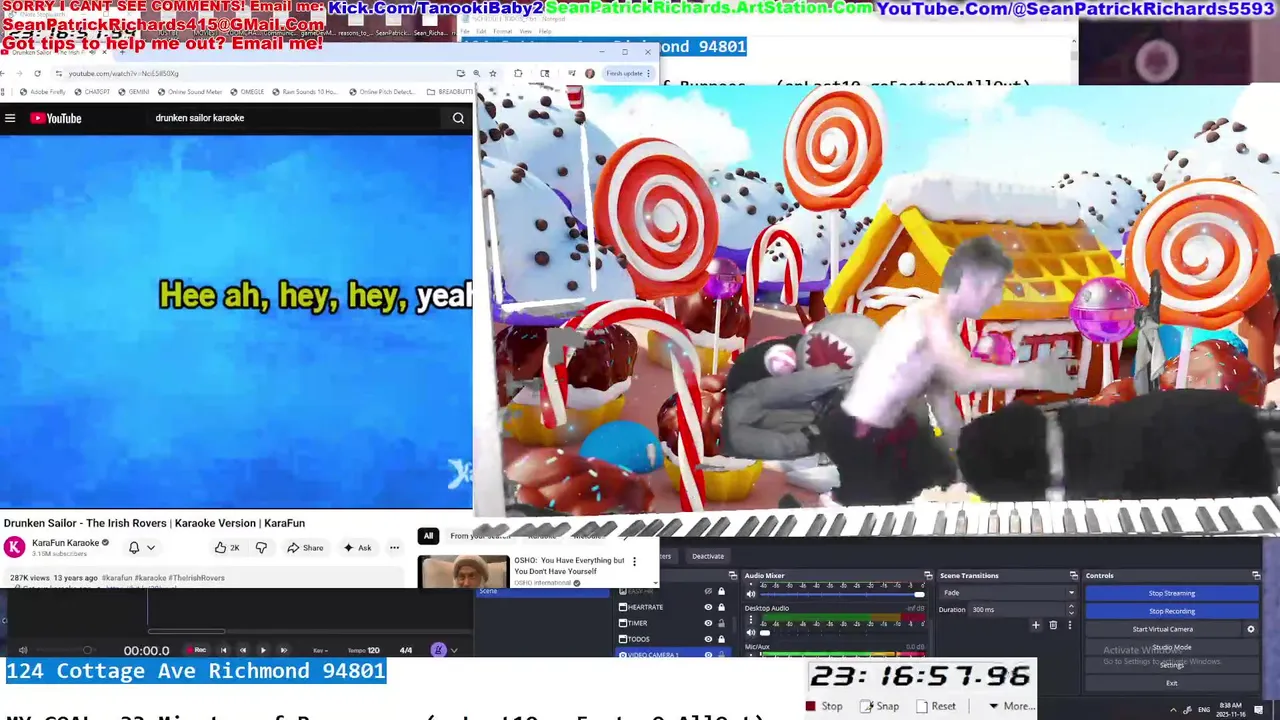Open GEMINI bookmark
The width and height of the screenshot is (1280, 720).
(134, 92)
